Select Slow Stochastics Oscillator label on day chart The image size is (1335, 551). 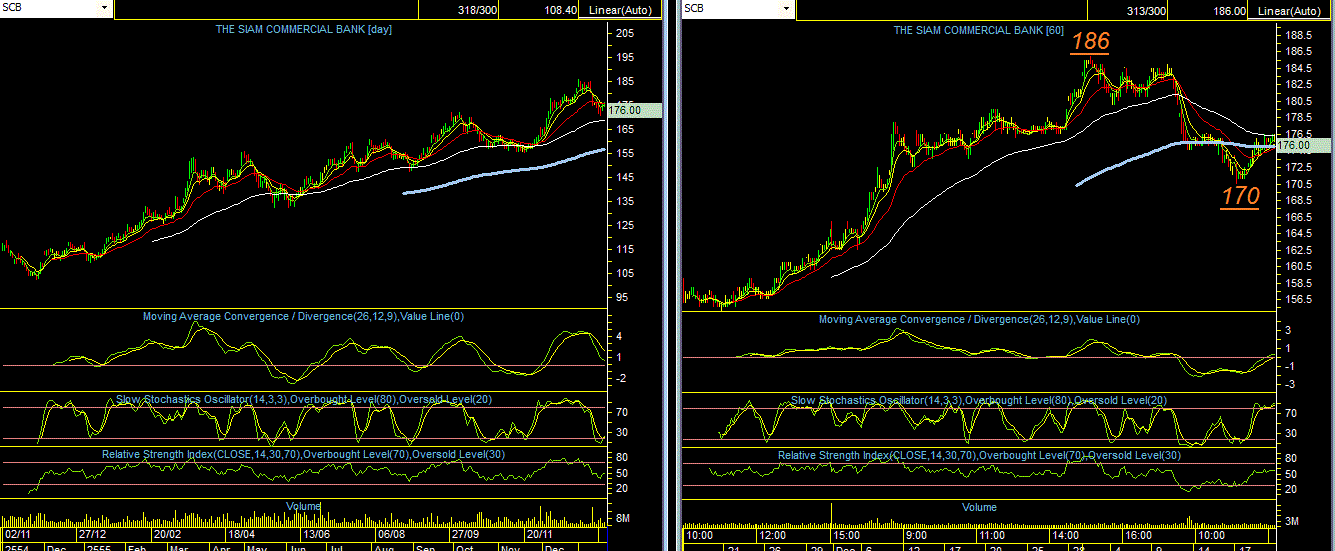(x=304, y=399)
